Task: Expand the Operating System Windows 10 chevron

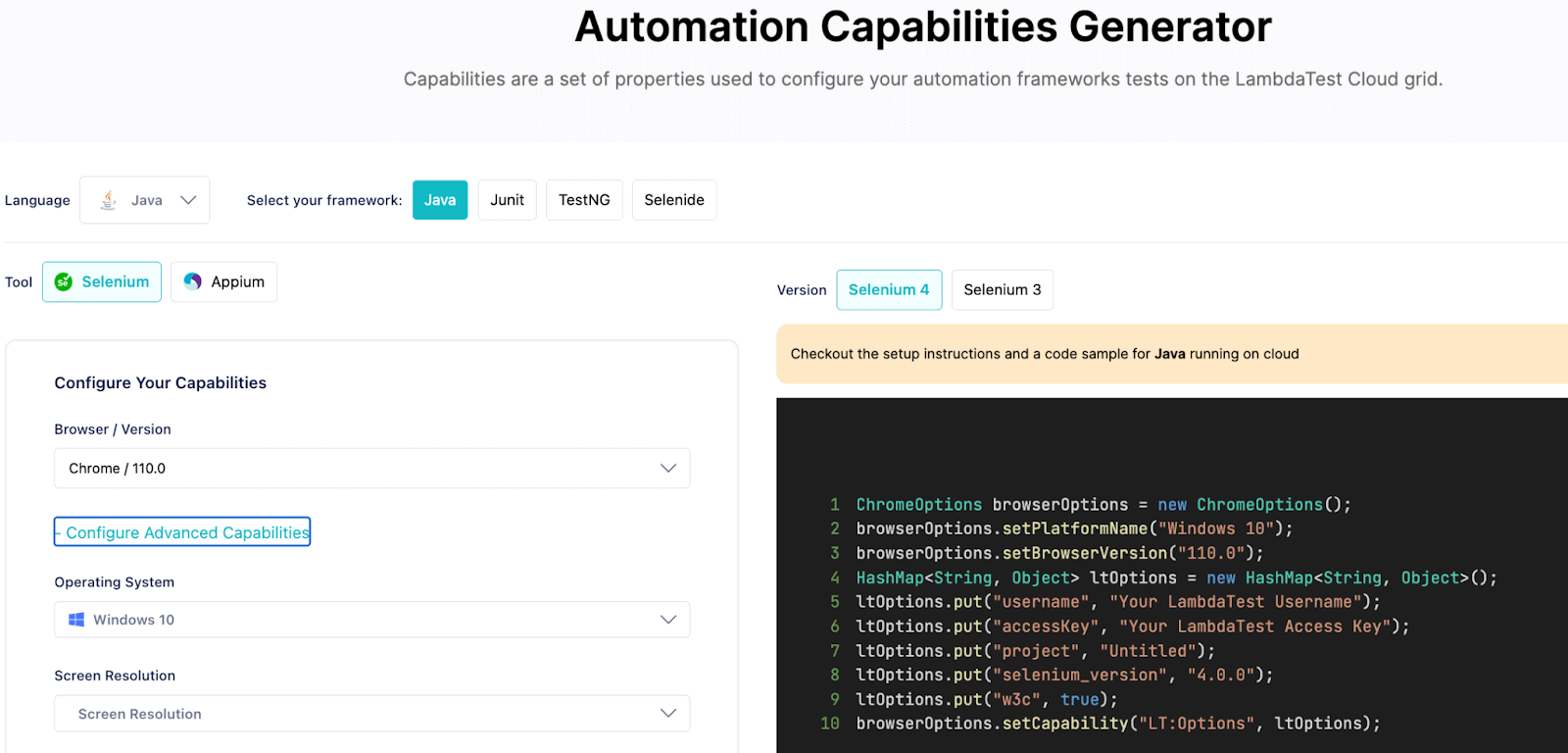Action: click(668, 620)
